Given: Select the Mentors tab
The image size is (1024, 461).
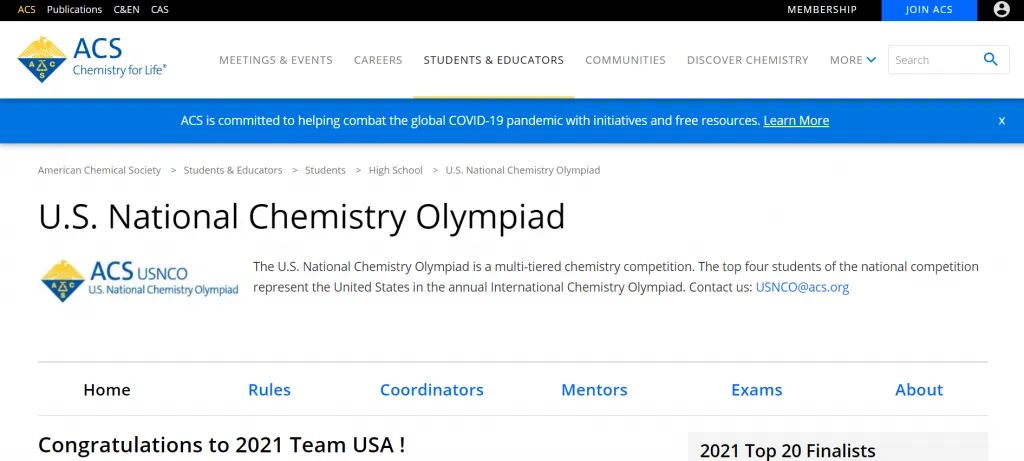Looking at the screenshot, I should [594, 390].
